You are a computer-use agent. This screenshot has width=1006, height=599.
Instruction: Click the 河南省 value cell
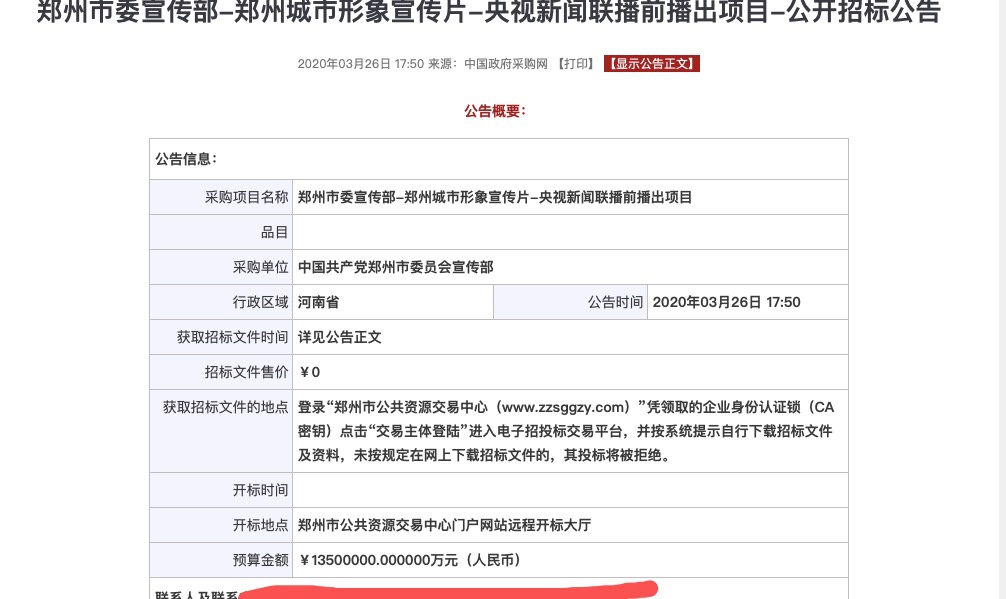(x=393, y=302)
